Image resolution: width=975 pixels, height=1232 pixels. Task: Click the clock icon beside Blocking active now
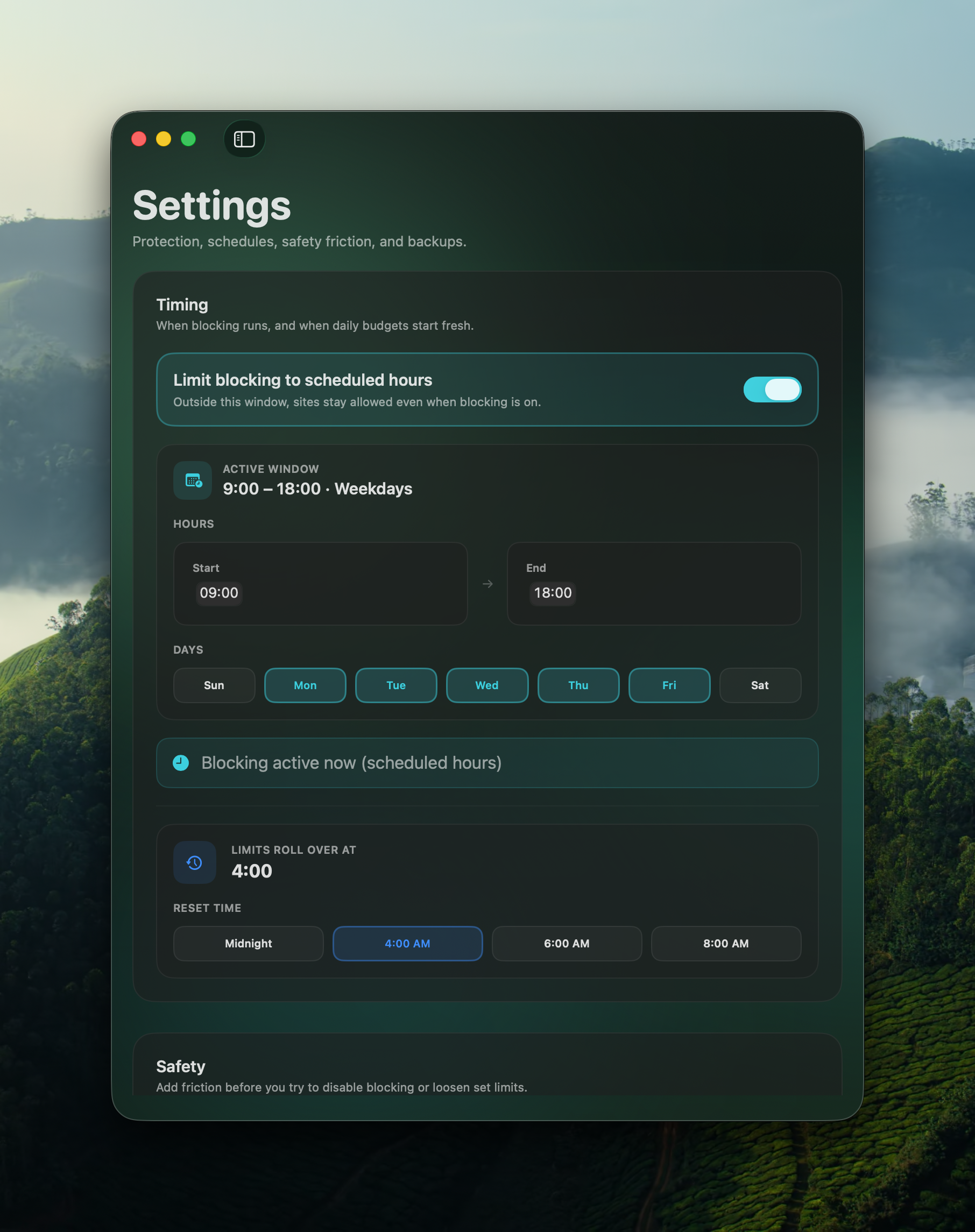[181, 762]
